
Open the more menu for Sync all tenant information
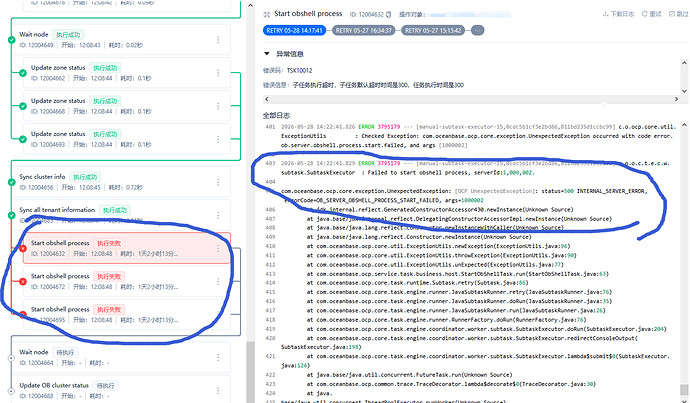pyautogui.click(x=218, y=215)
